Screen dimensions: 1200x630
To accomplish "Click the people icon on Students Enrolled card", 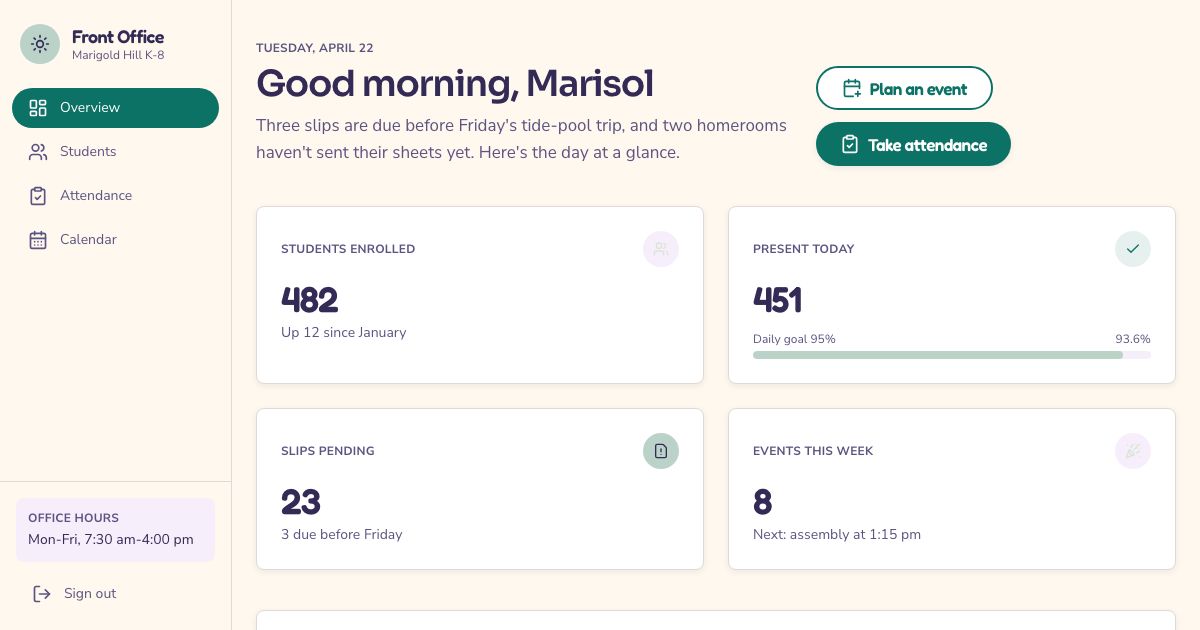I will [661, 249].
